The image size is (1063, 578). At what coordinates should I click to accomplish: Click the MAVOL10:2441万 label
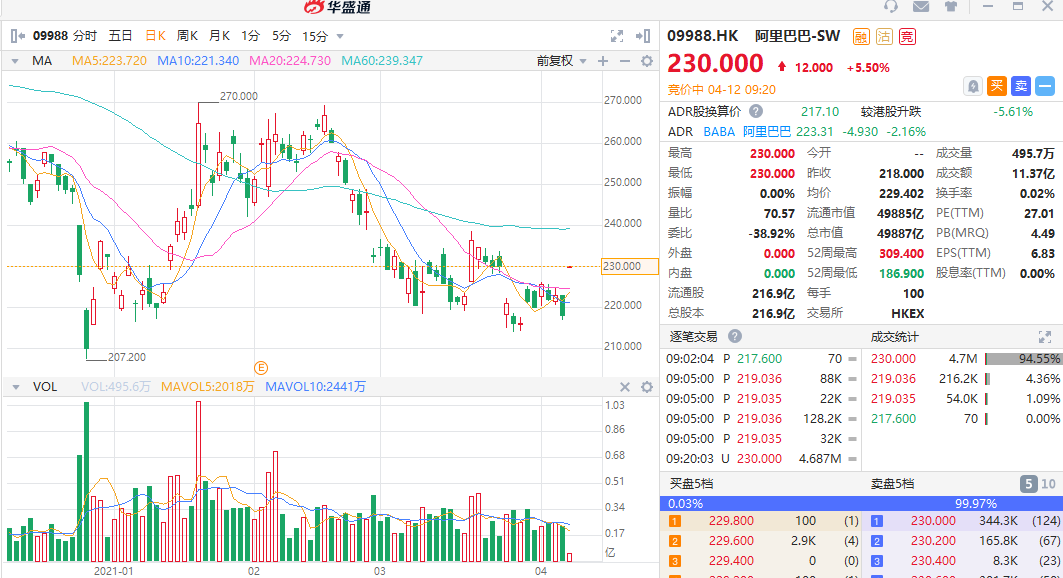point(315,387)
